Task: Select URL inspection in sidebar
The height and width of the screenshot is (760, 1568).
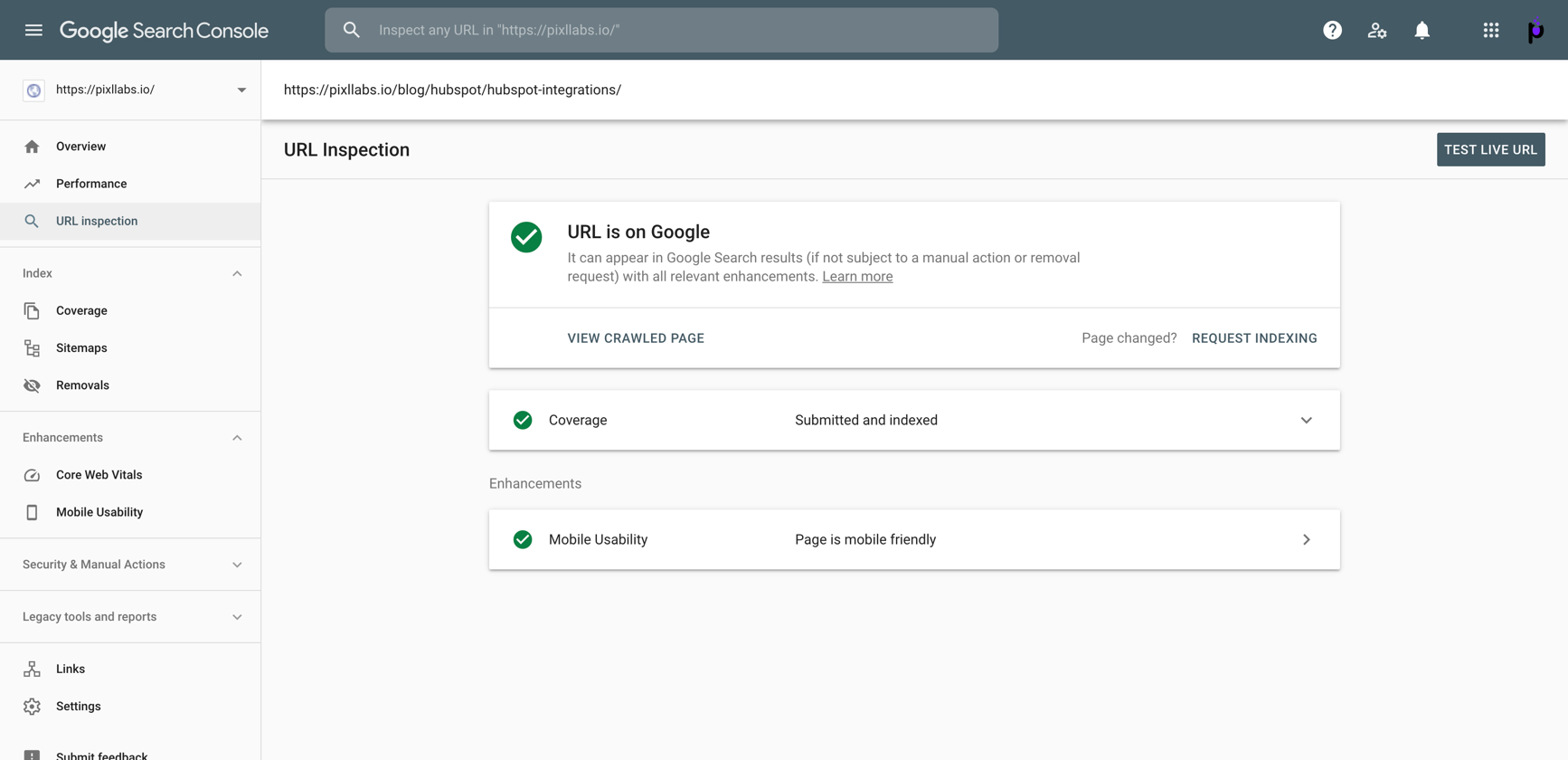Action: coord(130,221)
